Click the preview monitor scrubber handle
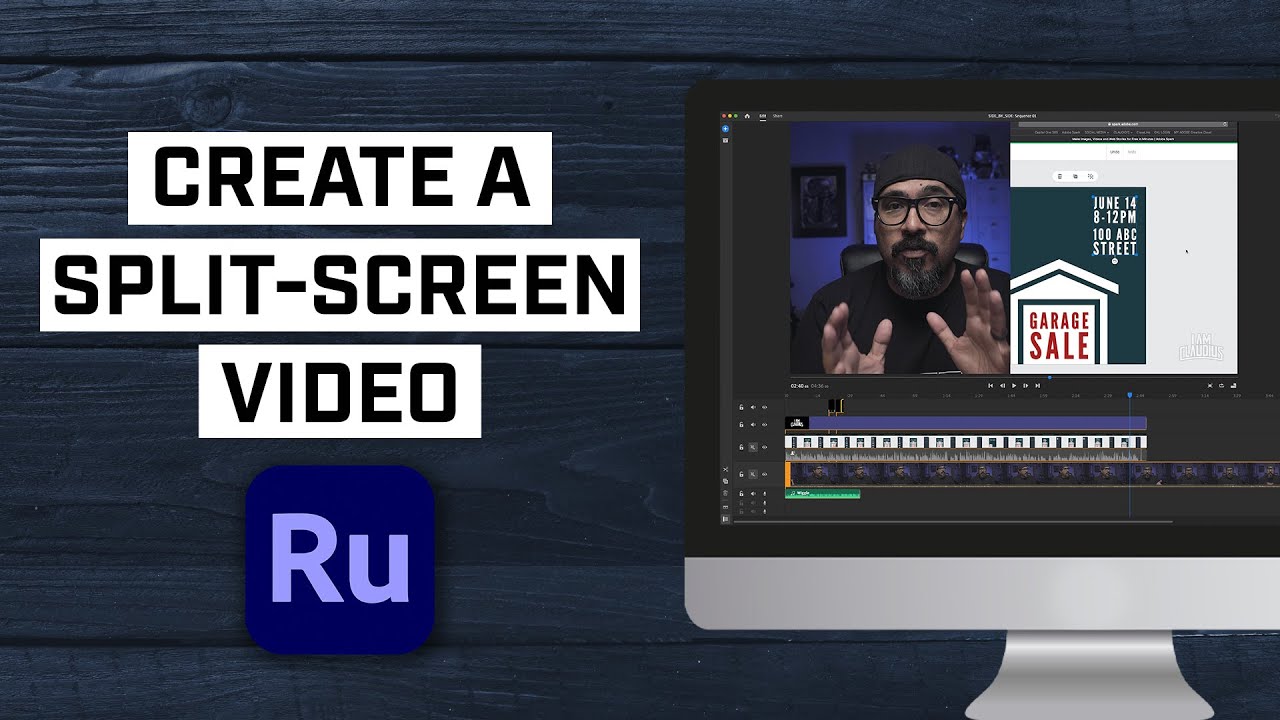 (x=1049, y=377)
